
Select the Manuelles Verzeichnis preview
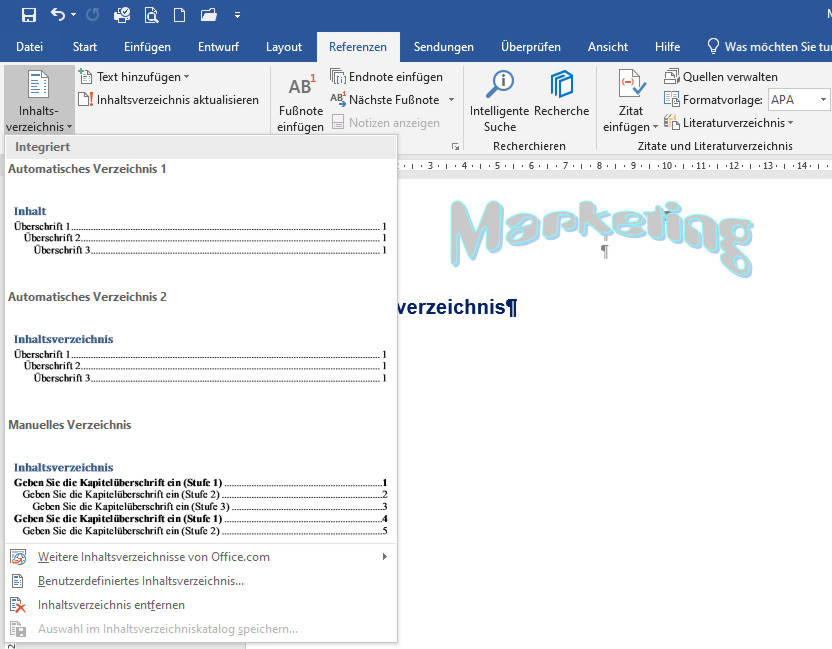point(200,495)
